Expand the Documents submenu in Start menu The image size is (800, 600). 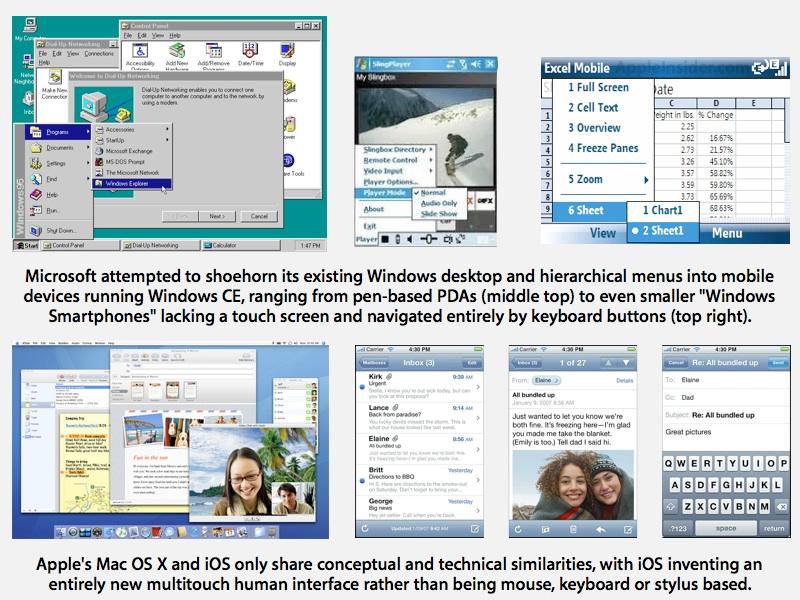click(59, 147)
